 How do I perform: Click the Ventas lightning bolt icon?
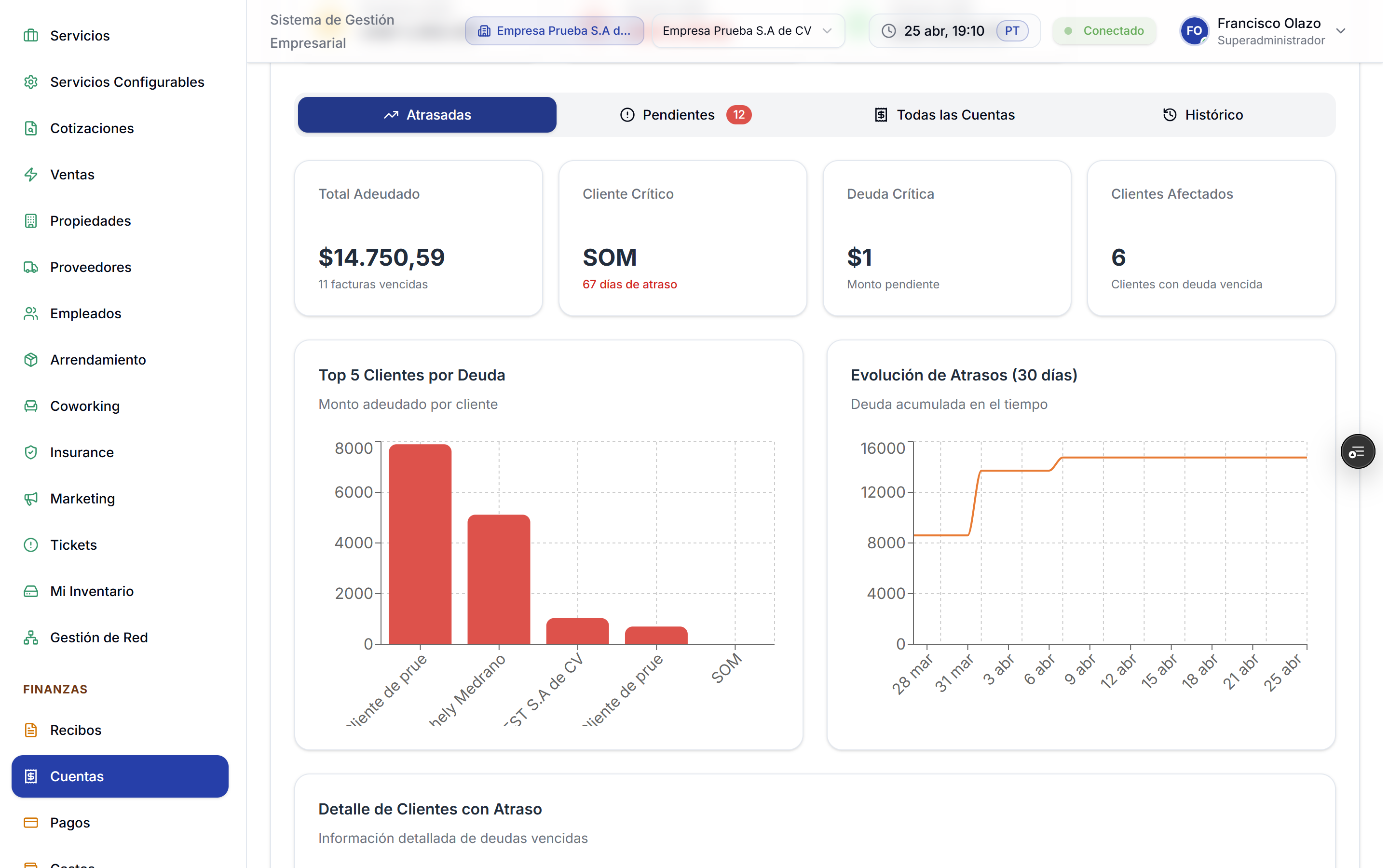[31, 175]
